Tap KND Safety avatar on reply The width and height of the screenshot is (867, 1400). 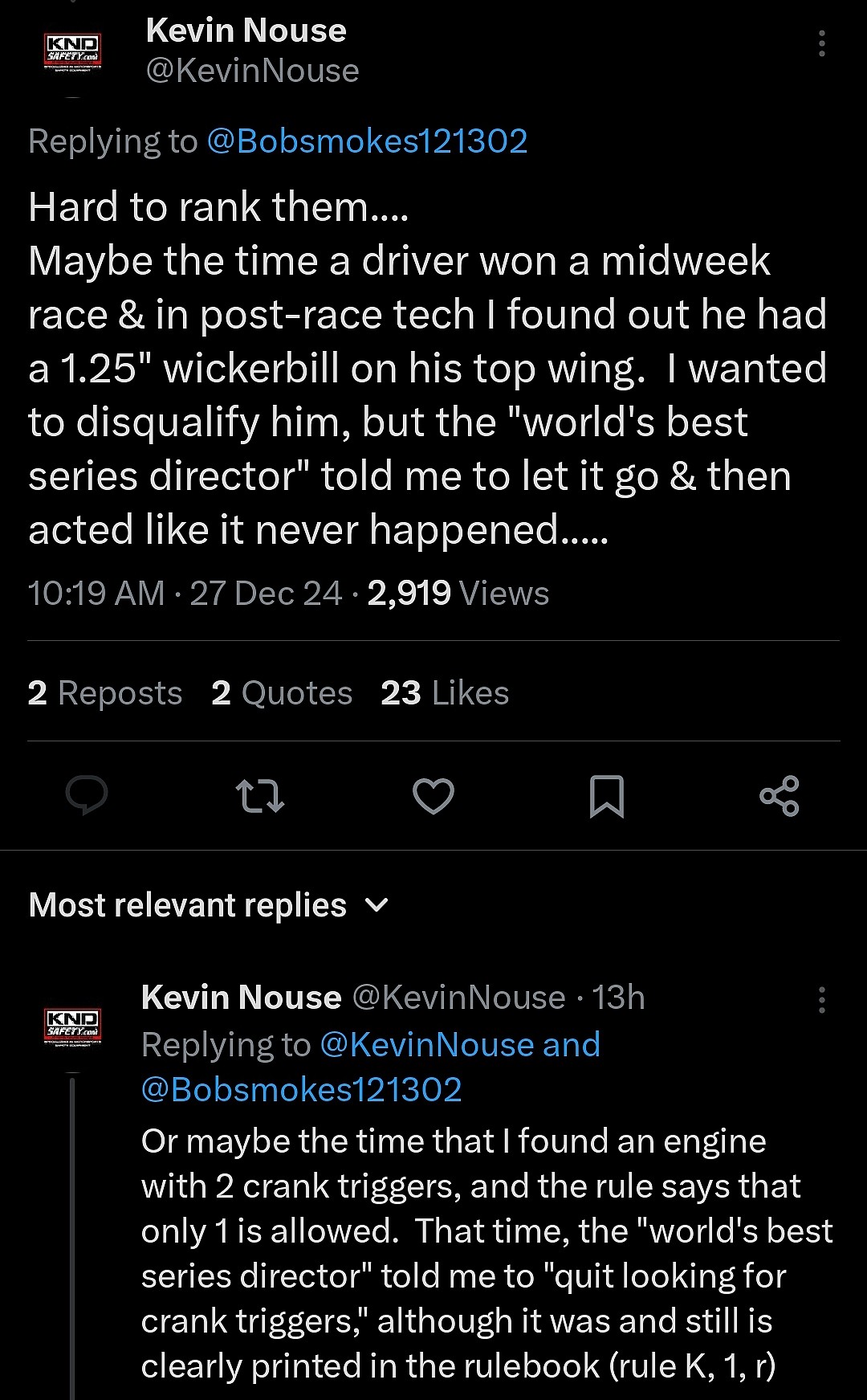click(x=72, y=1026)
